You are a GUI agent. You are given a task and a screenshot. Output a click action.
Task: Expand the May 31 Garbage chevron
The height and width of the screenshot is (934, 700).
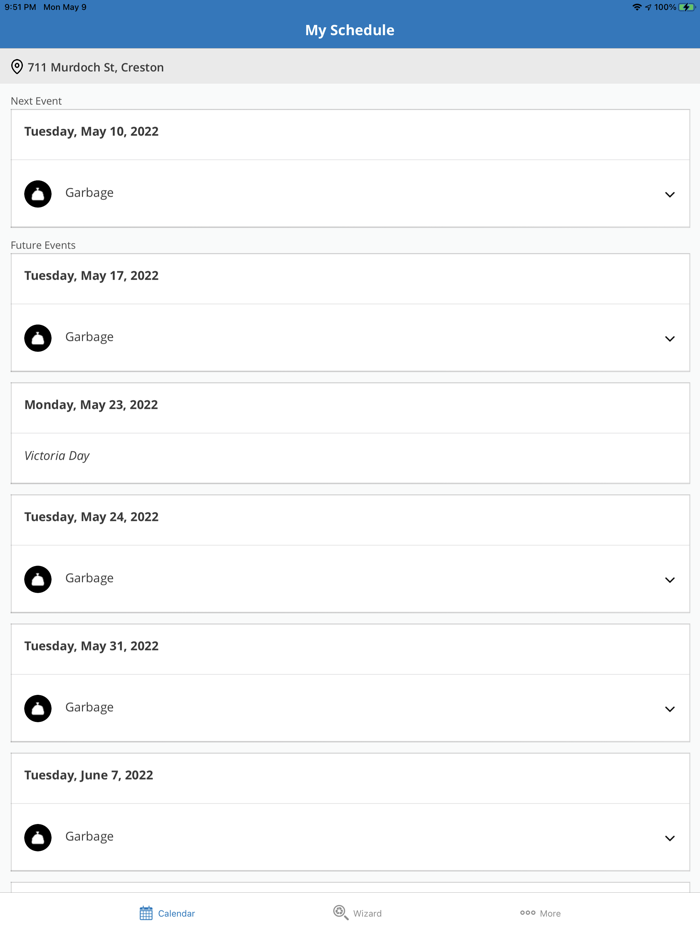click(670, 709)
